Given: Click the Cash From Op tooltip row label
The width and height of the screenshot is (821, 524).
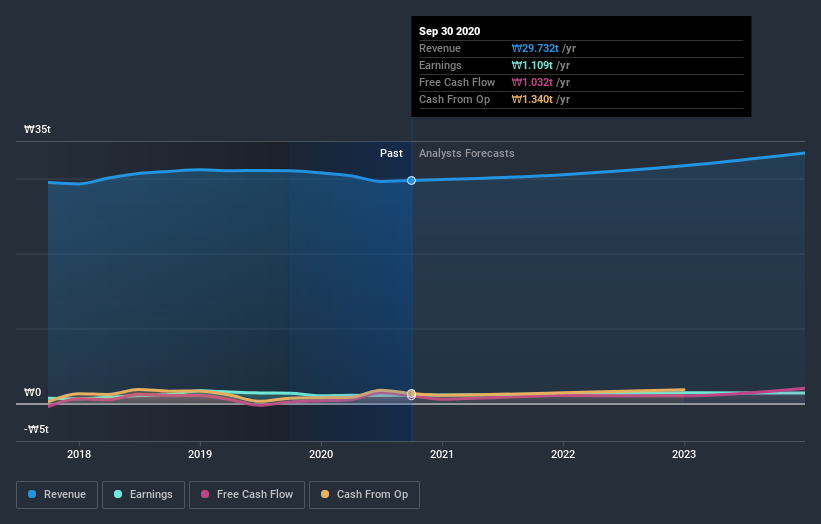Looking at the screenshot, I should tap(454, 99).
